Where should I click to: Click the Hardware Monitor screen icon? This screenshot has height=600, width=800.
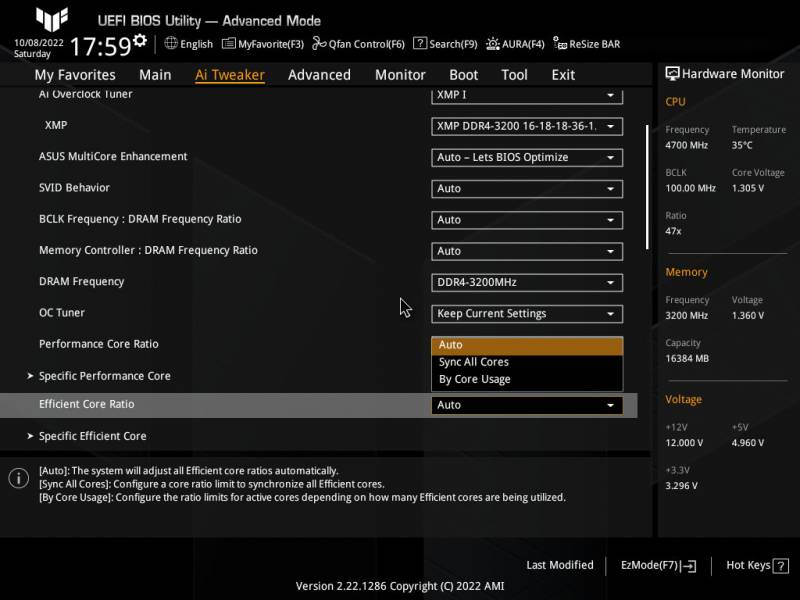(672, 74)
